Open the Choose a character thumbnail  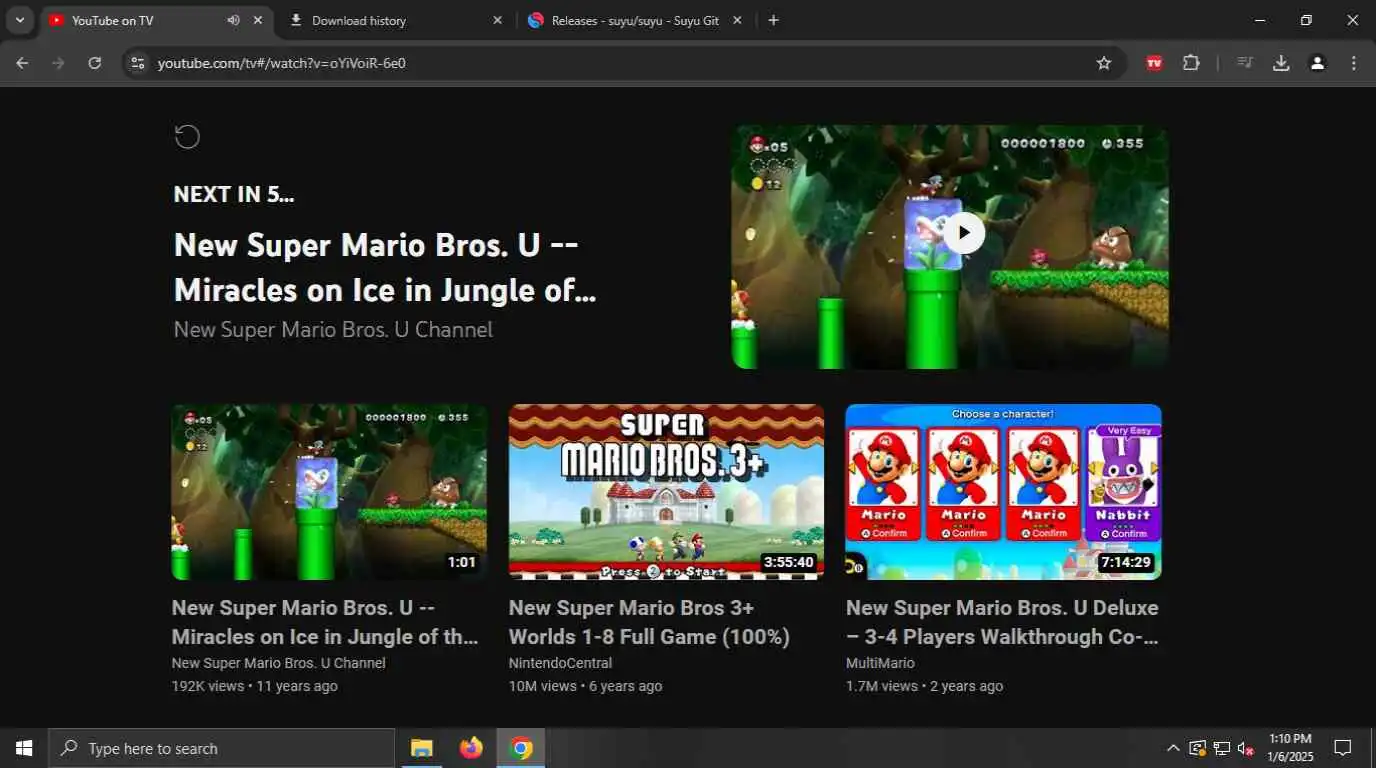tap(1003, 492)
